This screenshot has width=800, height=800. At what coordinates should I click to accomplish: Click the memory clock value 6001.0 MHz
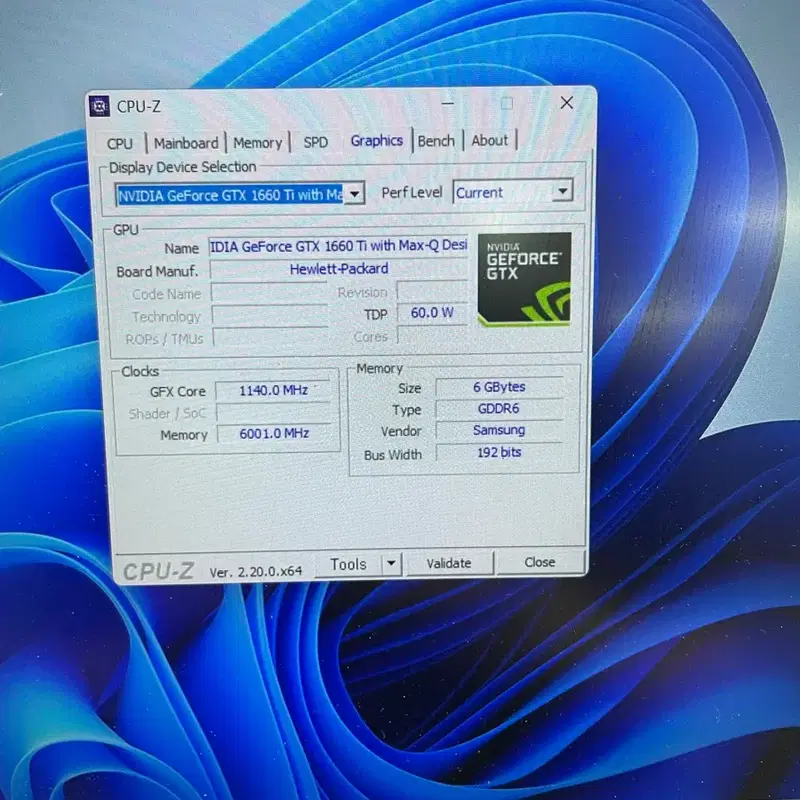tap(274, 434)
